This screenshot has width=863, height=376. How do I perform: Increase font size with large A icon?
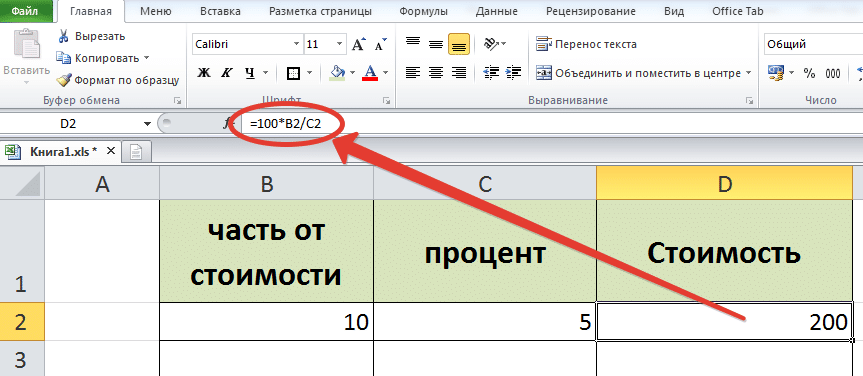358,45
